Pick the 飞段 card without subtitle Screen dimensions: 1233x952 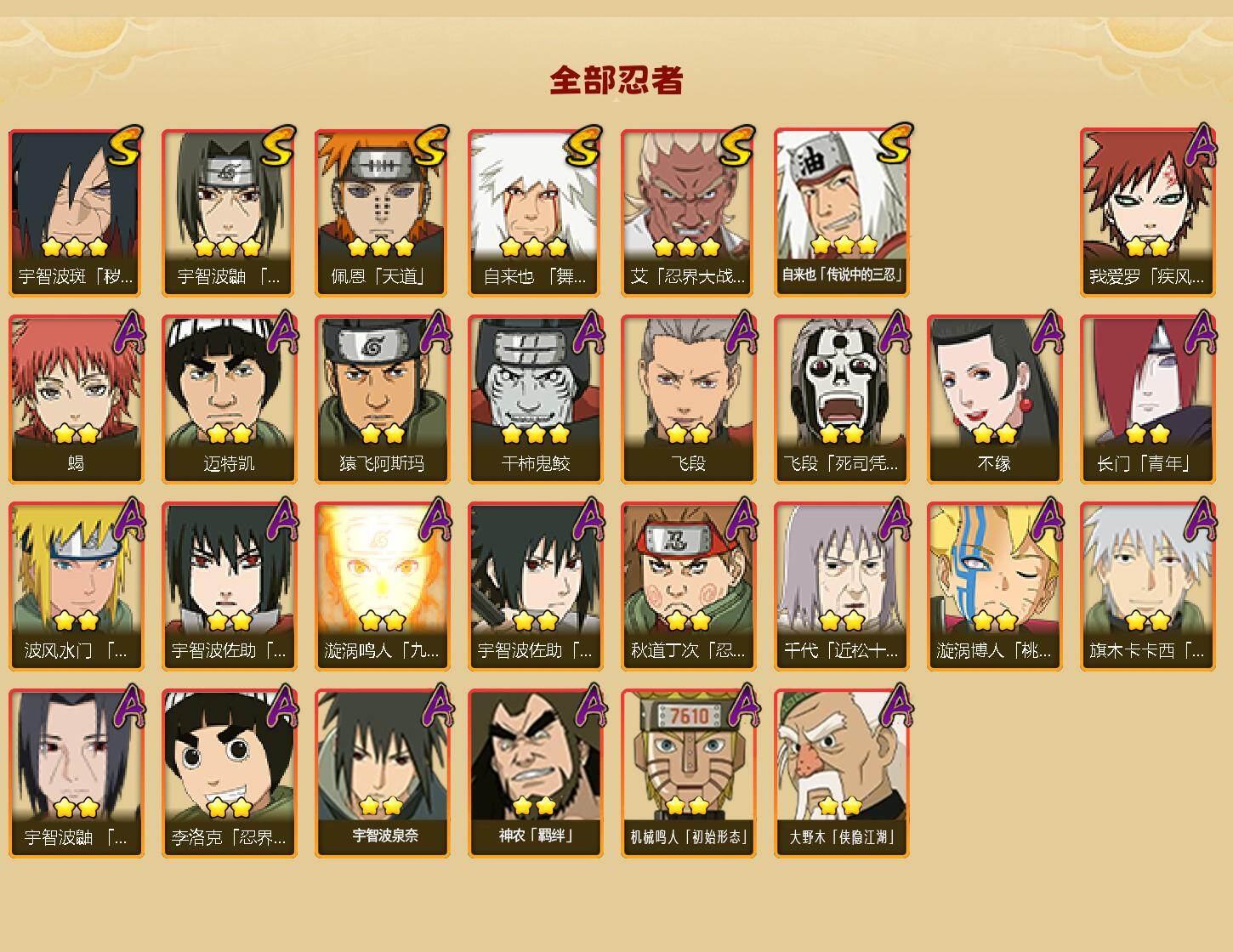coord(688,399)
